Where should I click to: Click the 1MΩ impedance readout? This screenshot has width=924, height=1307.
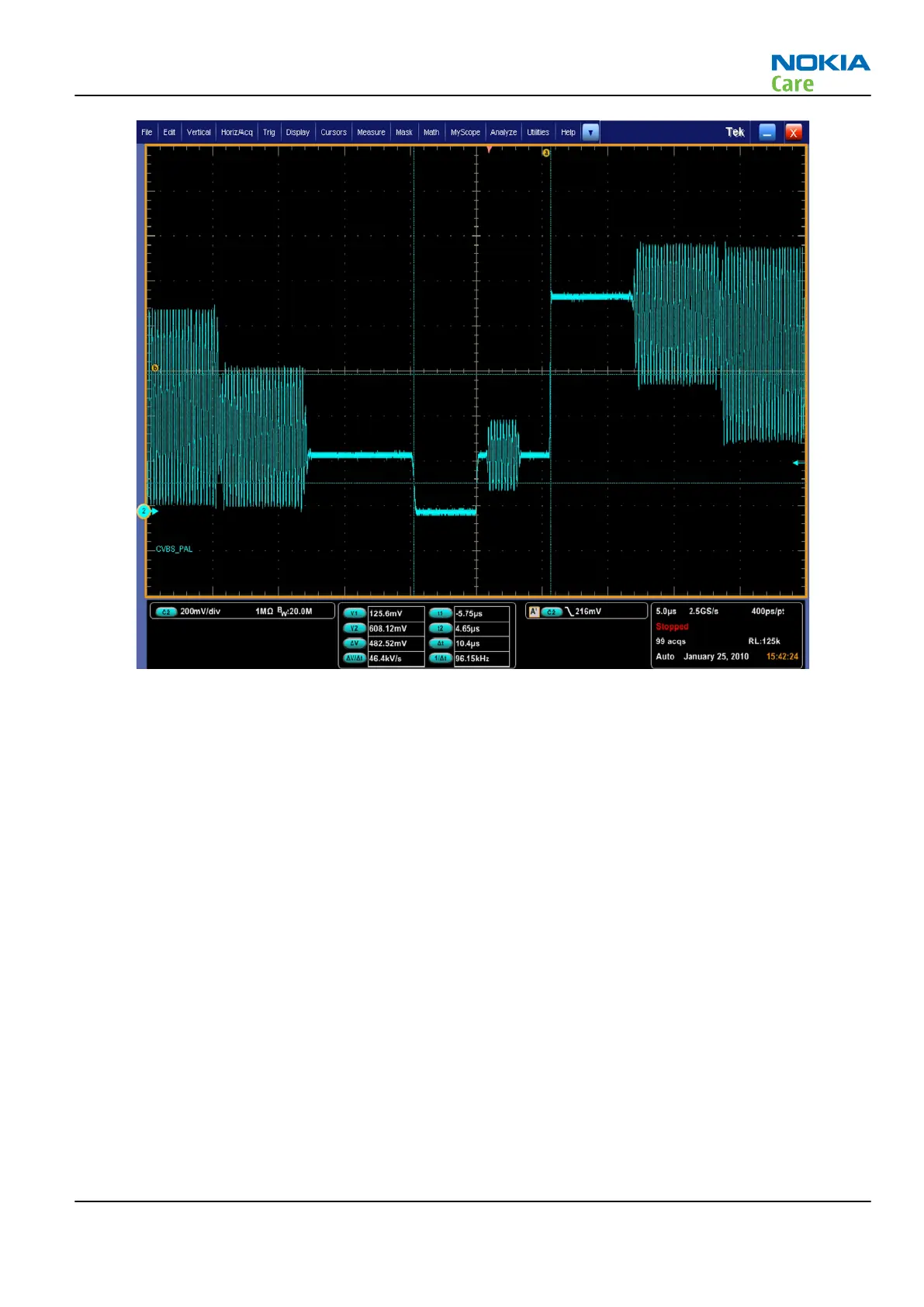[264, 612]
